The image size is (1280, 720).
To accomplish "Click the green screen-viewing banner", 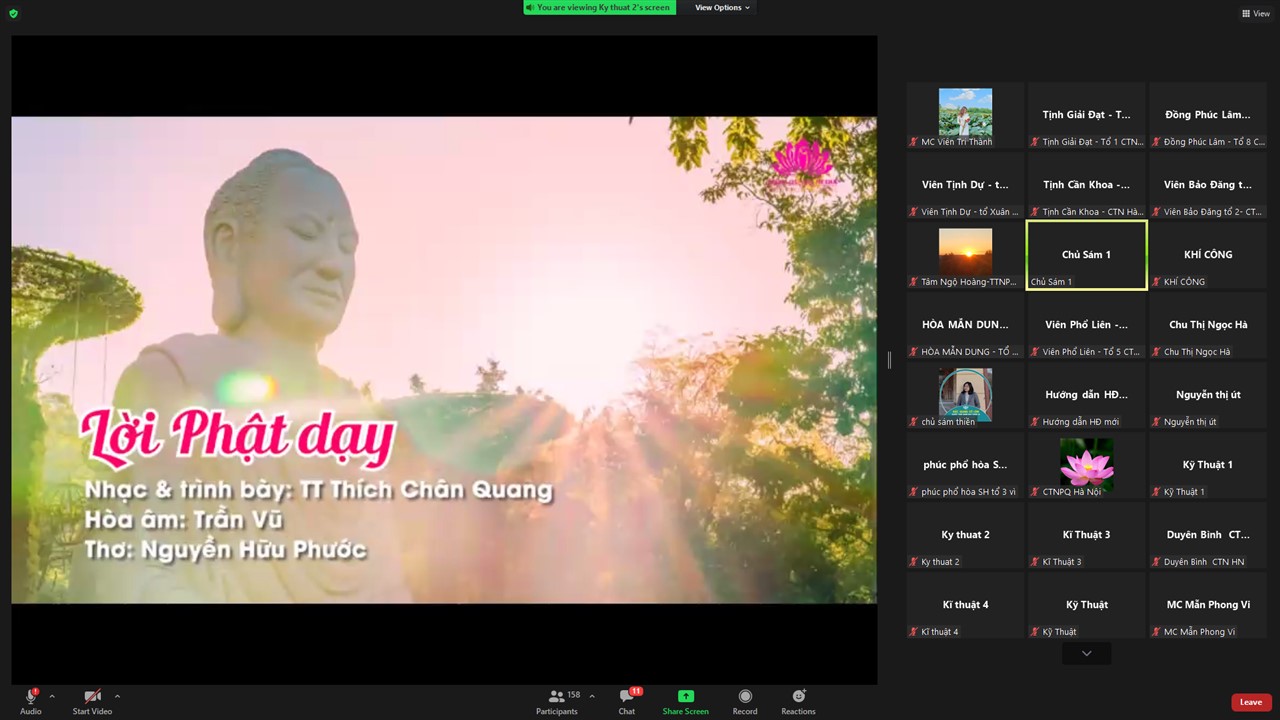I will pyautogui.click(x=599, y=8).
